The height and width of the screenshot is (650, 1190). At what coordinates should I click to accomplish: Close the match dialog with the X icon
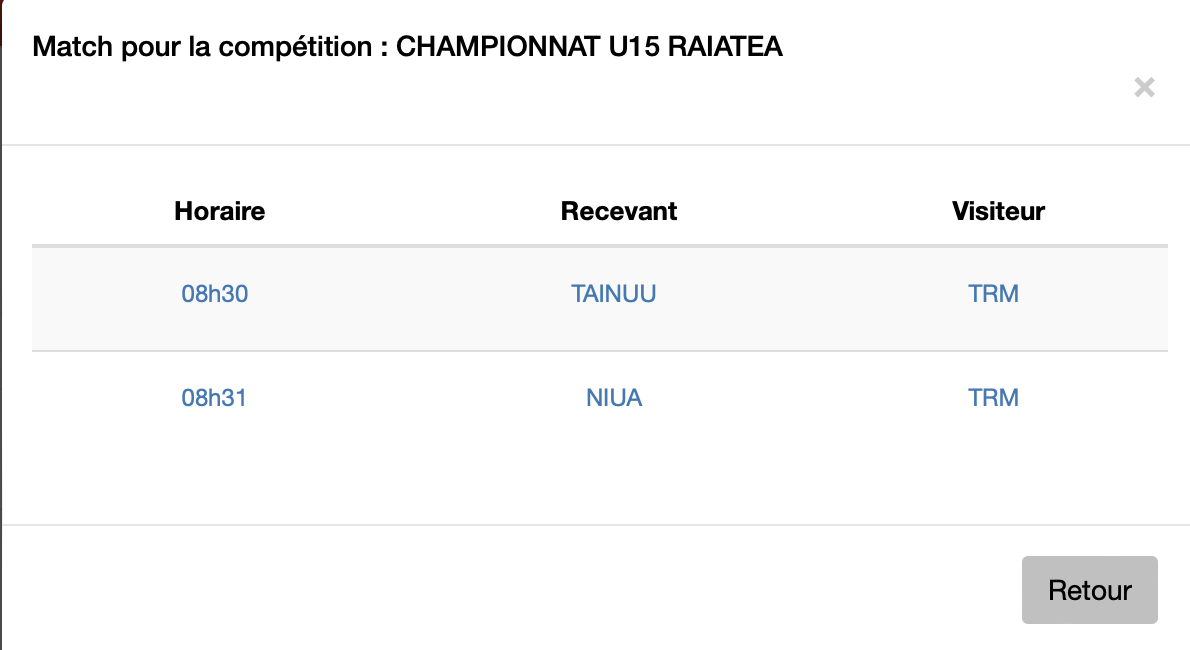(x=1144, y=87)
